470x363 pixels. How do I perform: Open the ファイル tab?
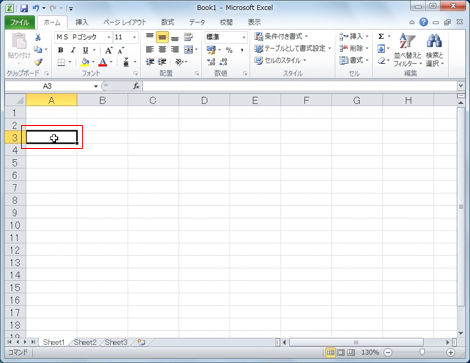19,22
